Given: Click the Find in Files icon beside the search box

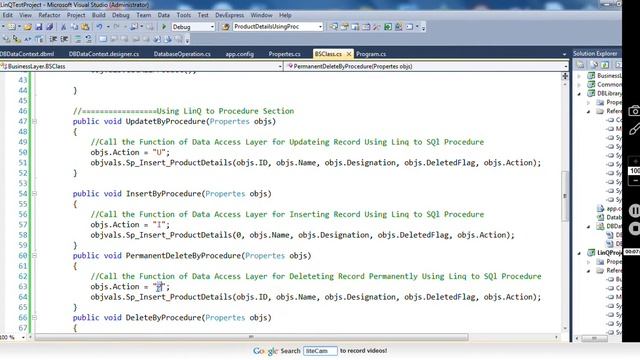Looking at the screenshot, I should coord(225,27).
